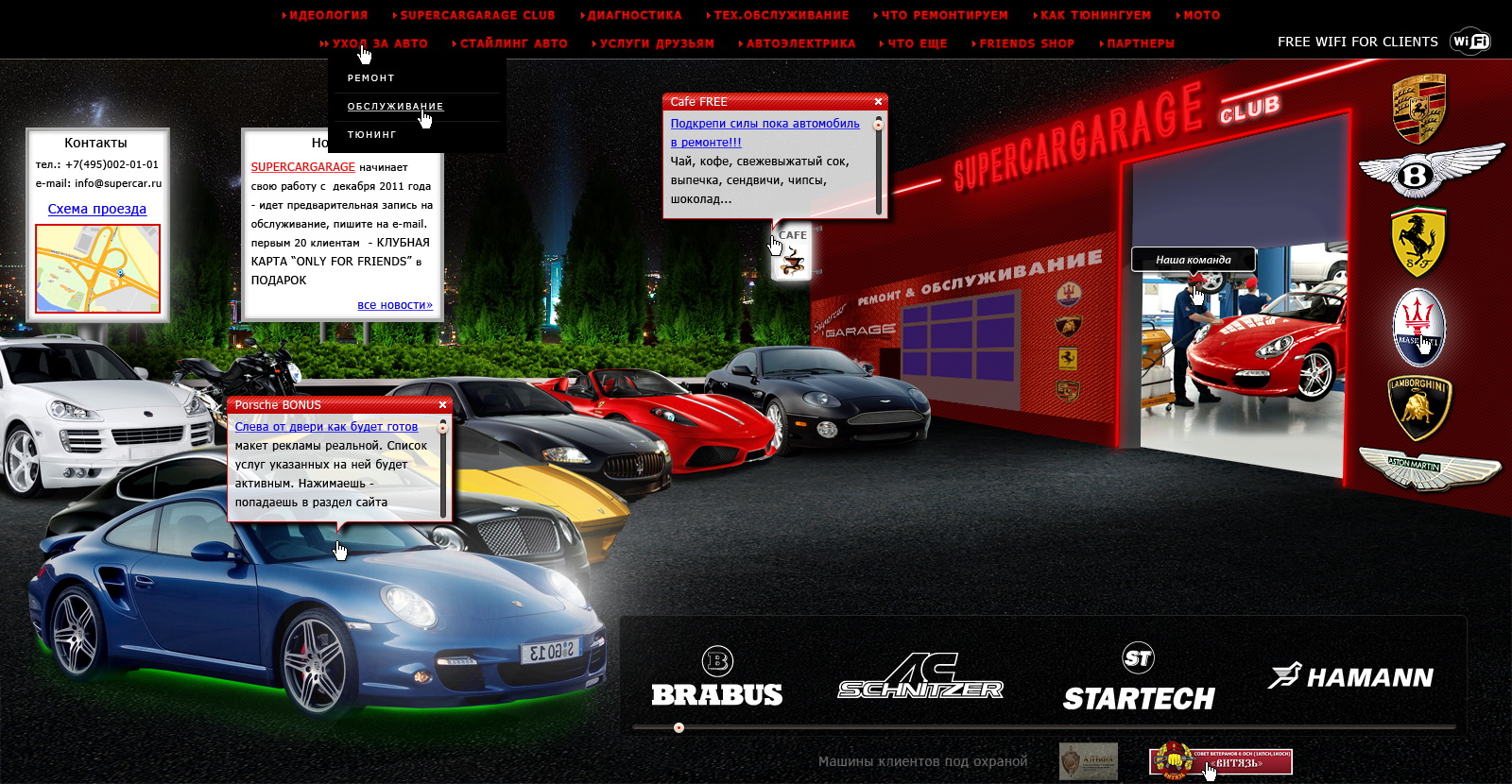
Task: Click the «Машины клиентов под охраной» text
Action: coord(922,761)
